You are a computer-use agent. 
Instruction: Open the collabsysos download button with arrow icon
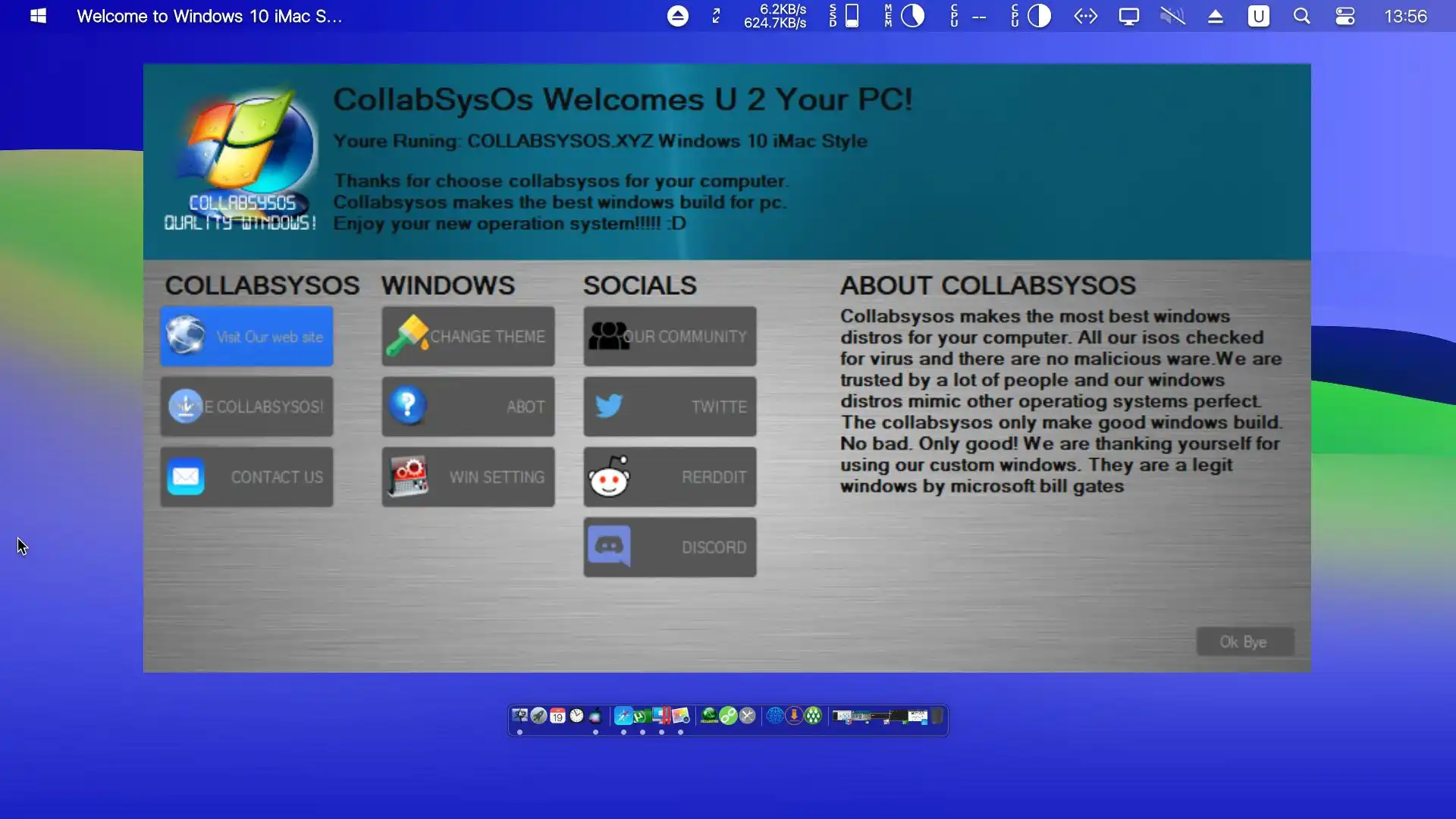[x=246, y=406]
